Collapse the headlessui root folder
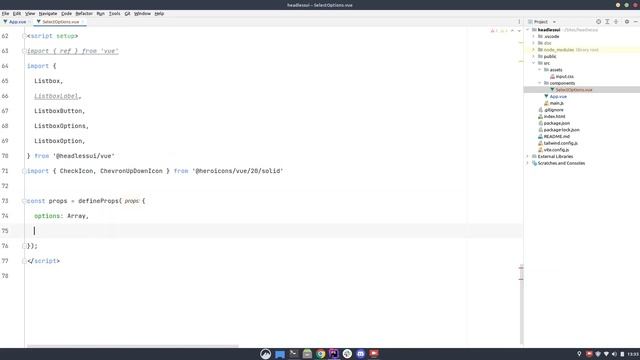This screenshot has width=640, height=360. pyautogui.click(x=528, y=30)
